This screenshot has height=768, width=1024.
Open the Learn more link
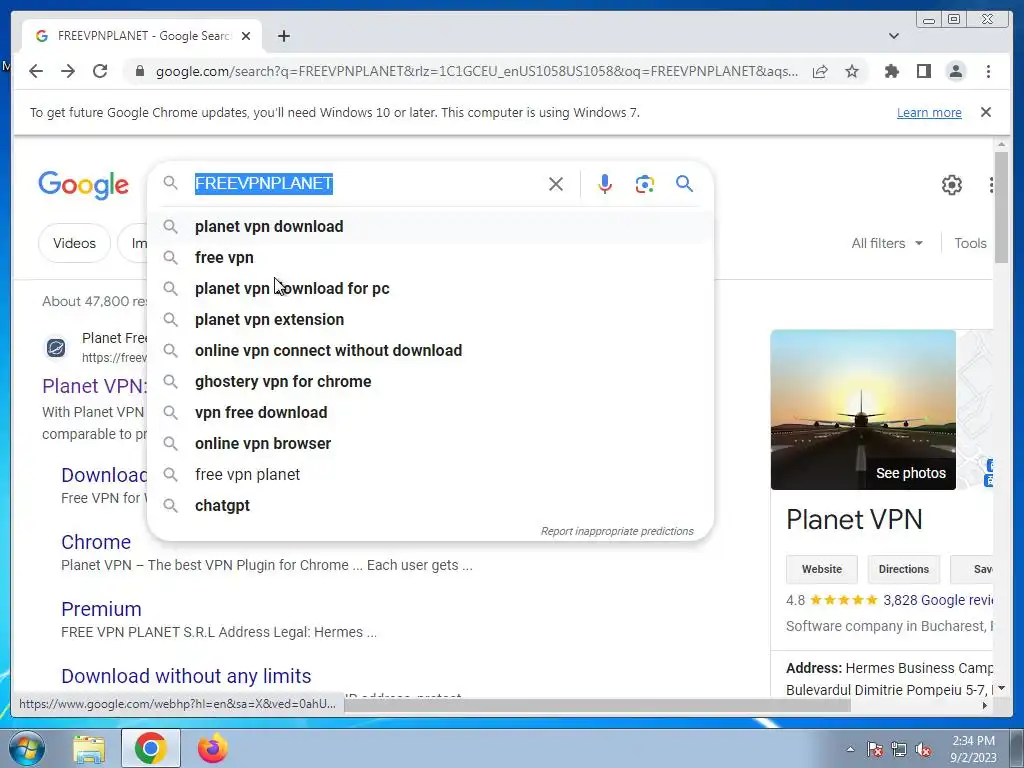929,112
